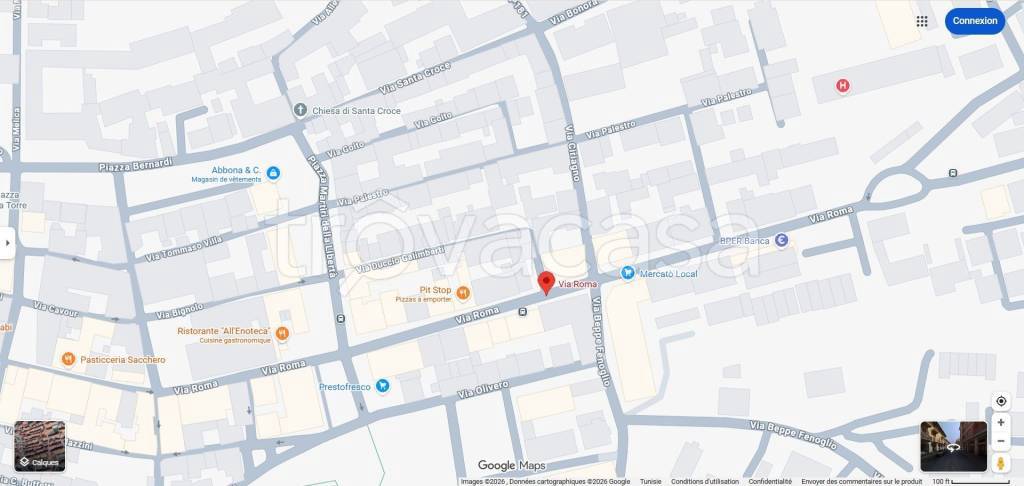This screenshot has width=1024, height=486.
Task: Open the Google apps grid icon
Action: [921, 21]
